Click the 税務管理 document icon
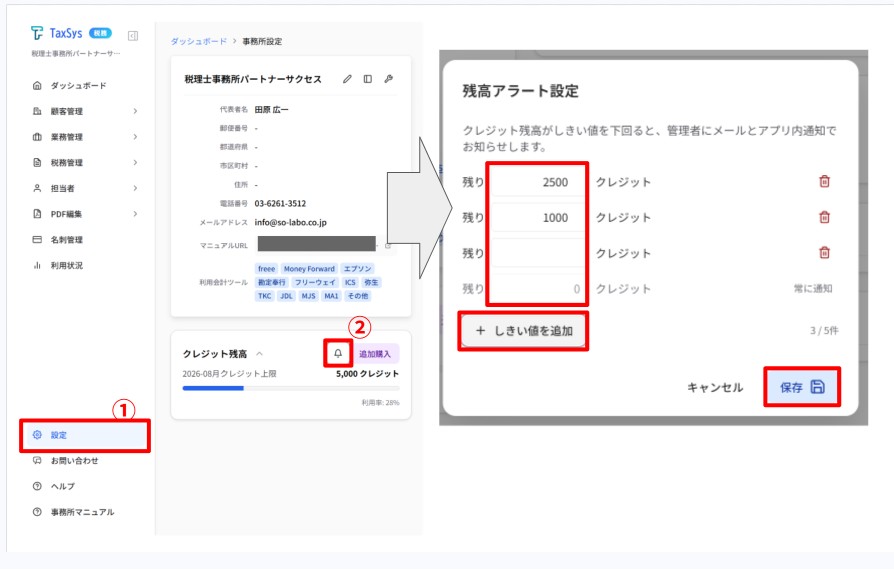Screen dimensions: 894x569 (37, 162)
